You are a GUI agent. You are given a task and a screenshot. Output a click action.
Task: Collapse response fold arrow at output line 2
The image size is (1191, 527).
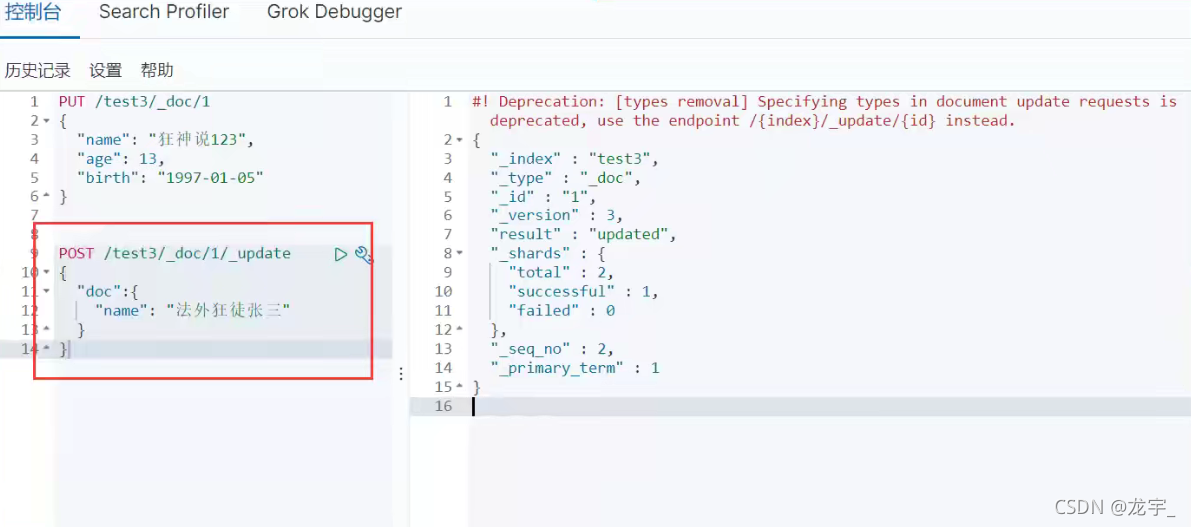(460, 140)
